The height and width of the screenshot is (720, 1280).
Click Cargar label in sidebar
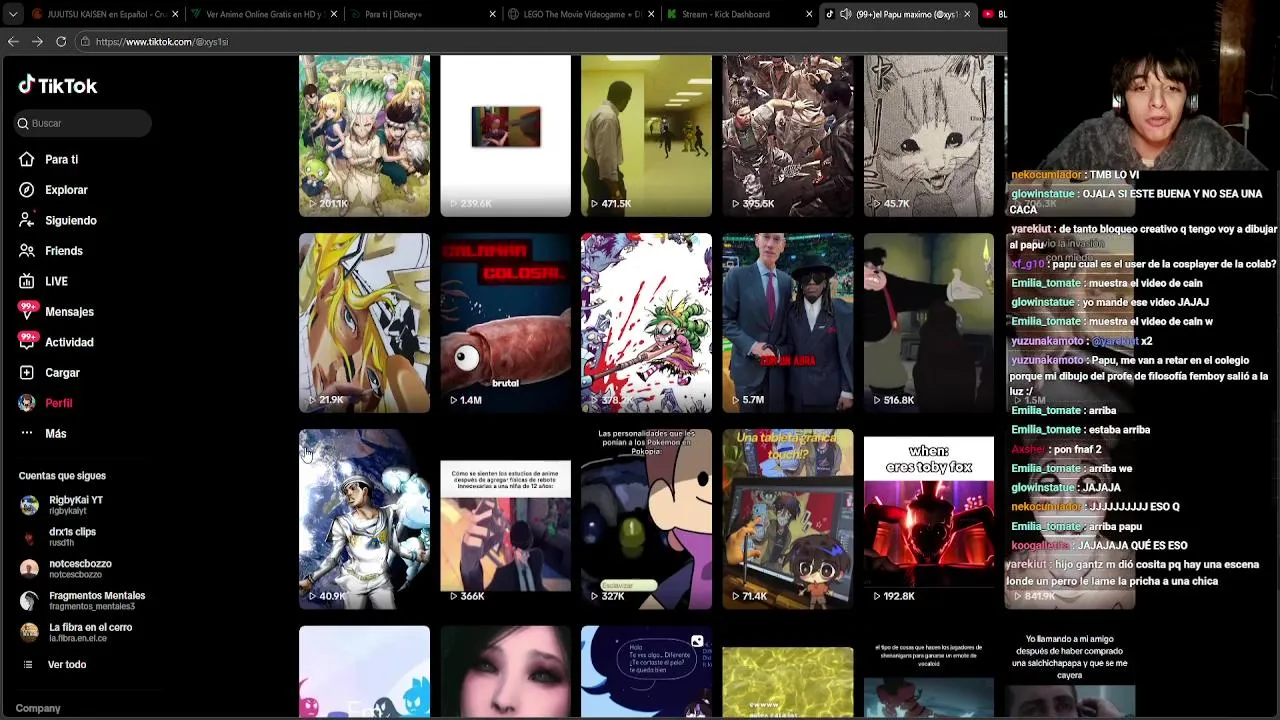tap(62, 373)
